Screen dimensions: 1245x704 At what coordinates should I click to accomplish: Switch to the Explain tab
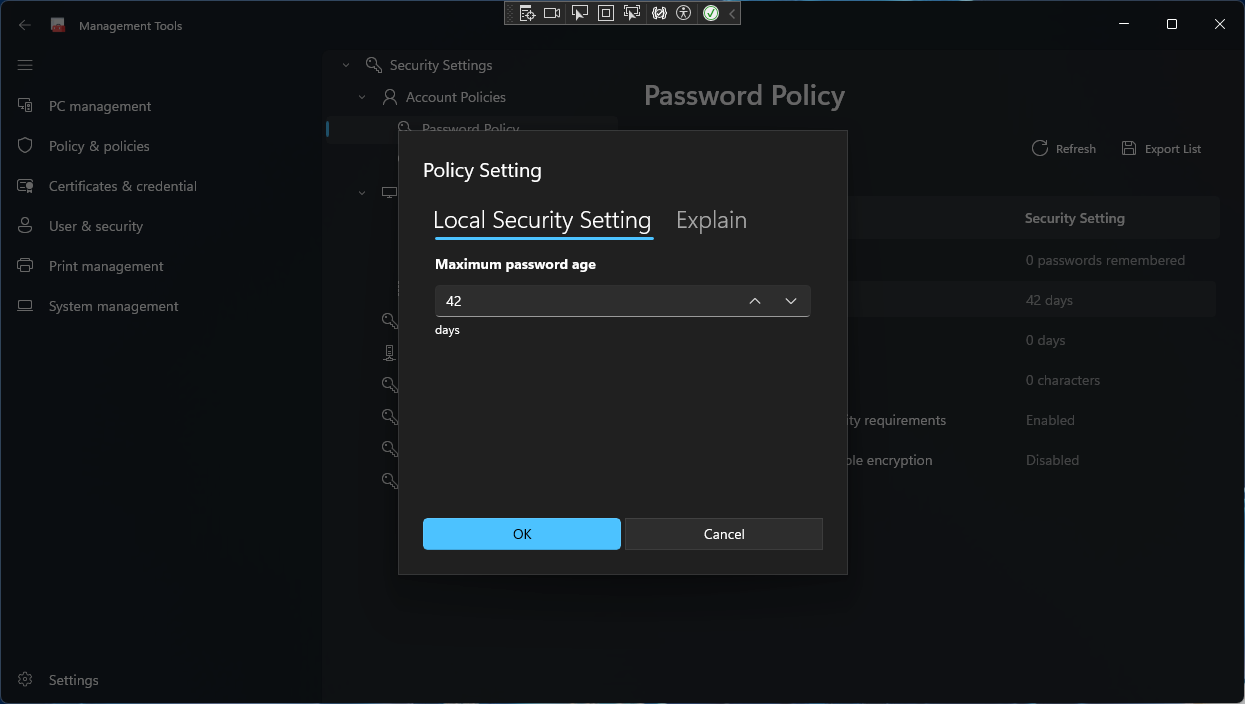[x=711, y=220]
